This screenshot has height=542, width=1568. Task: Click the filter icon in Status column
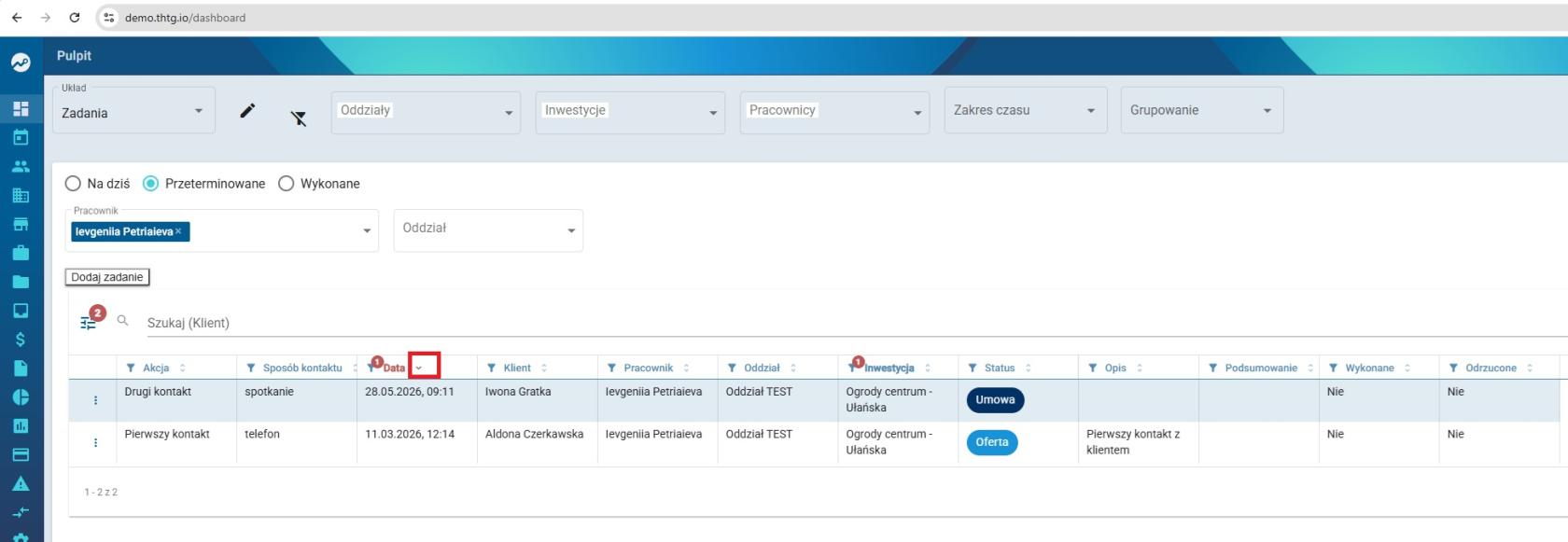tap(973, 368)
